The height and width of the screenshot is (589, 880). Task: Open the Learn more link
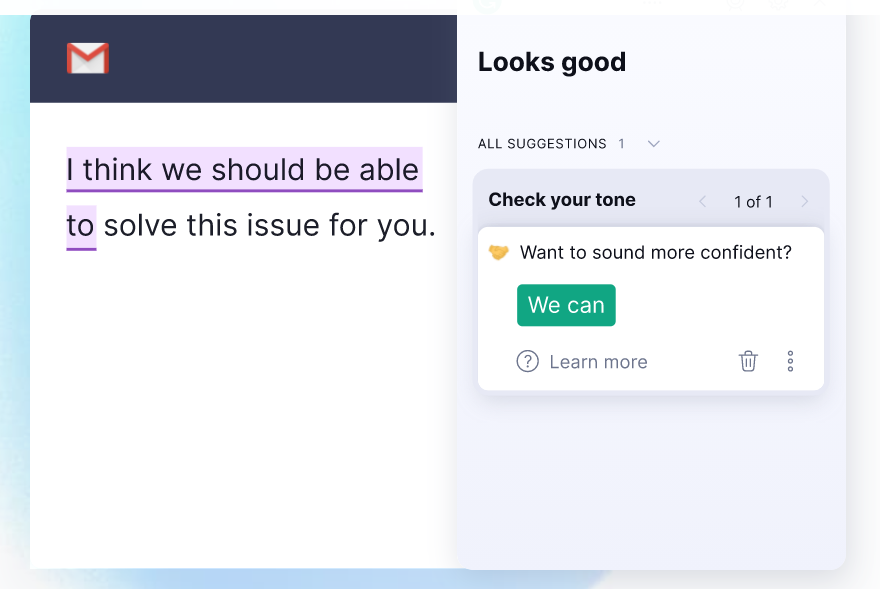click(598, 362)
